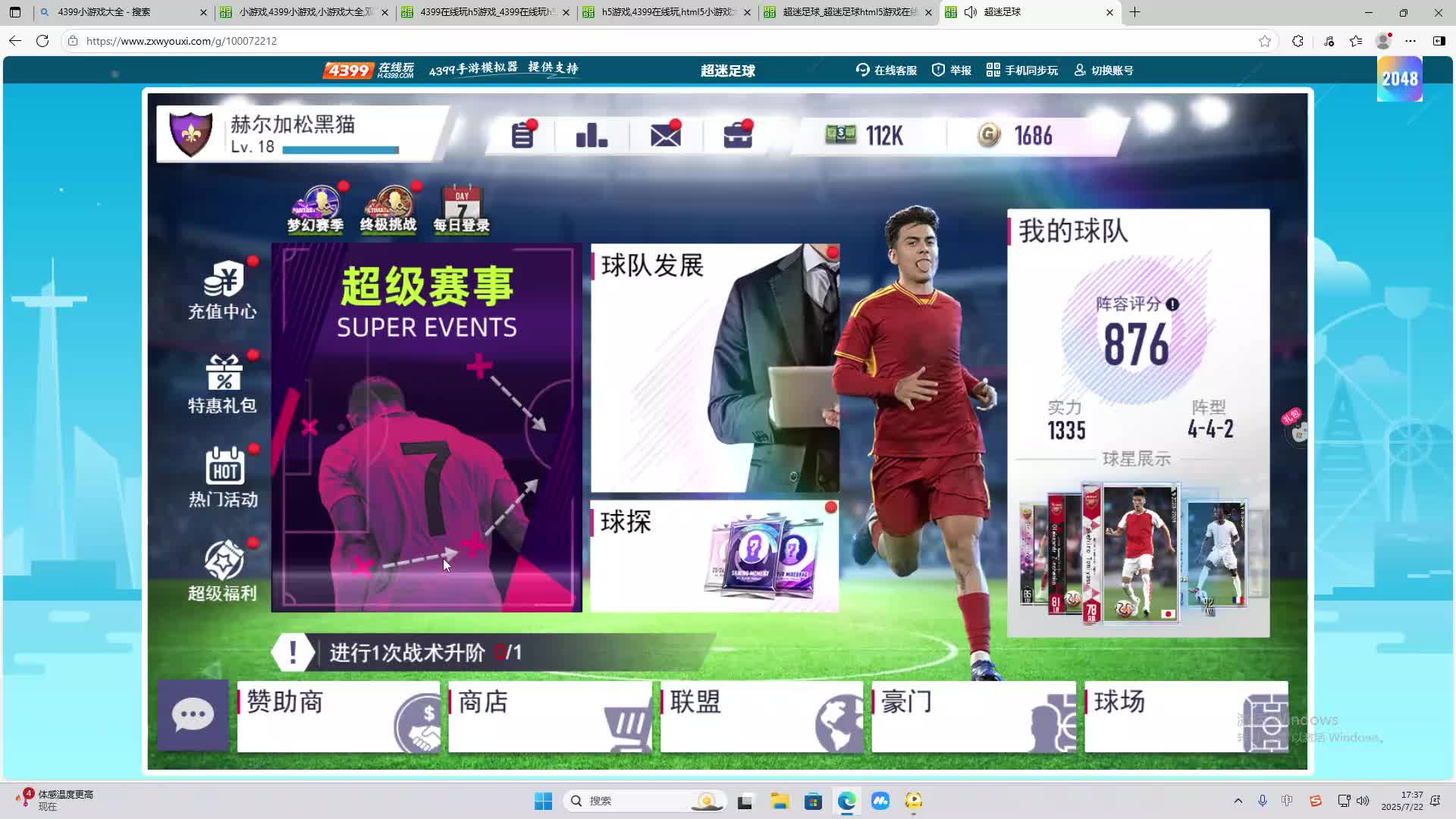Click 阵容评分 info tooltip icon
This screenshot has height=819, width=1456.
[1172, 305]
